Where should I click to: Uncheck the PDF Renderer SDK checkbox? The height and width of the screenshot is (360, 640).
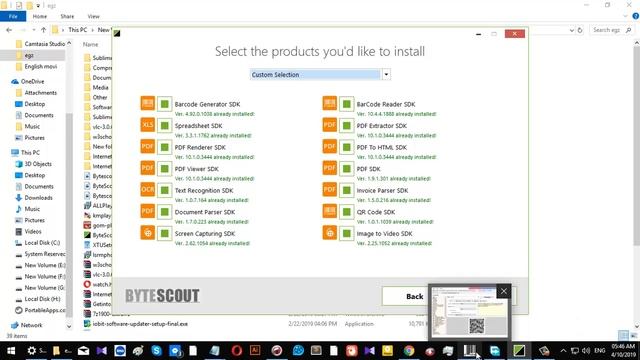coord(164,147)
